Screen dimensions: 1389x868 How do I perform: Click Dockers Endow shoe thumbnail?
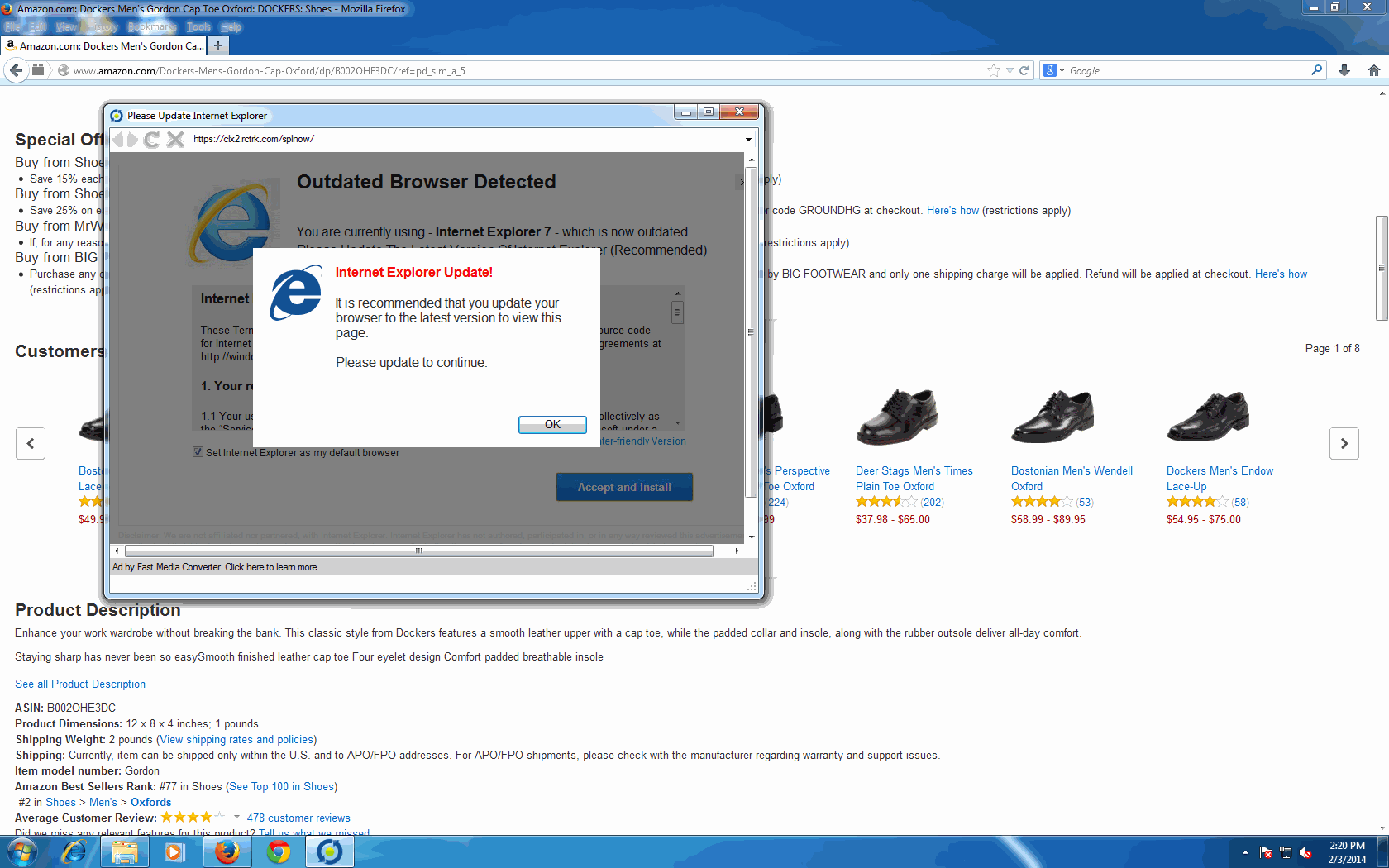(x=1208, y=416)
